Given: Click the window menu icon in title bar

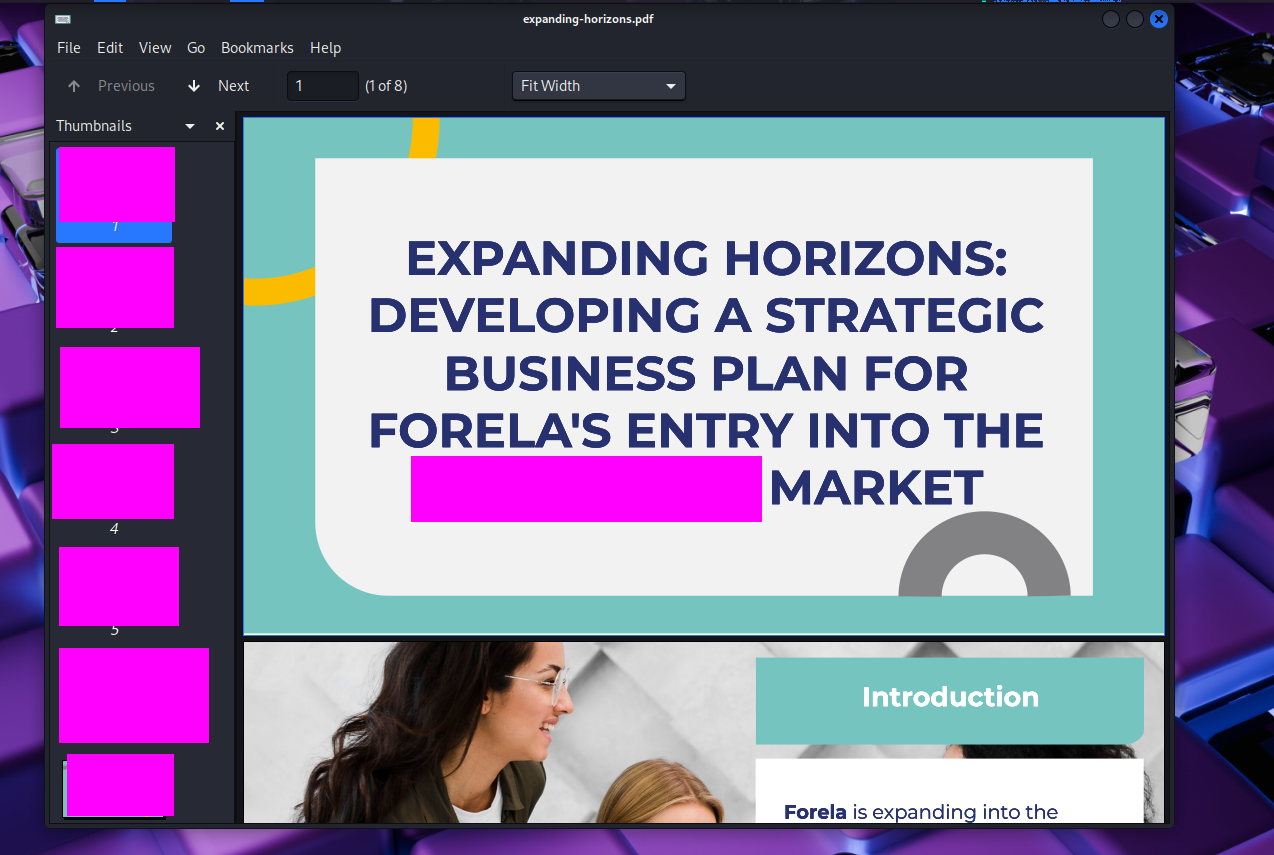Looking at the screenshot, I should pyautogui.click(x=63, y=19).
